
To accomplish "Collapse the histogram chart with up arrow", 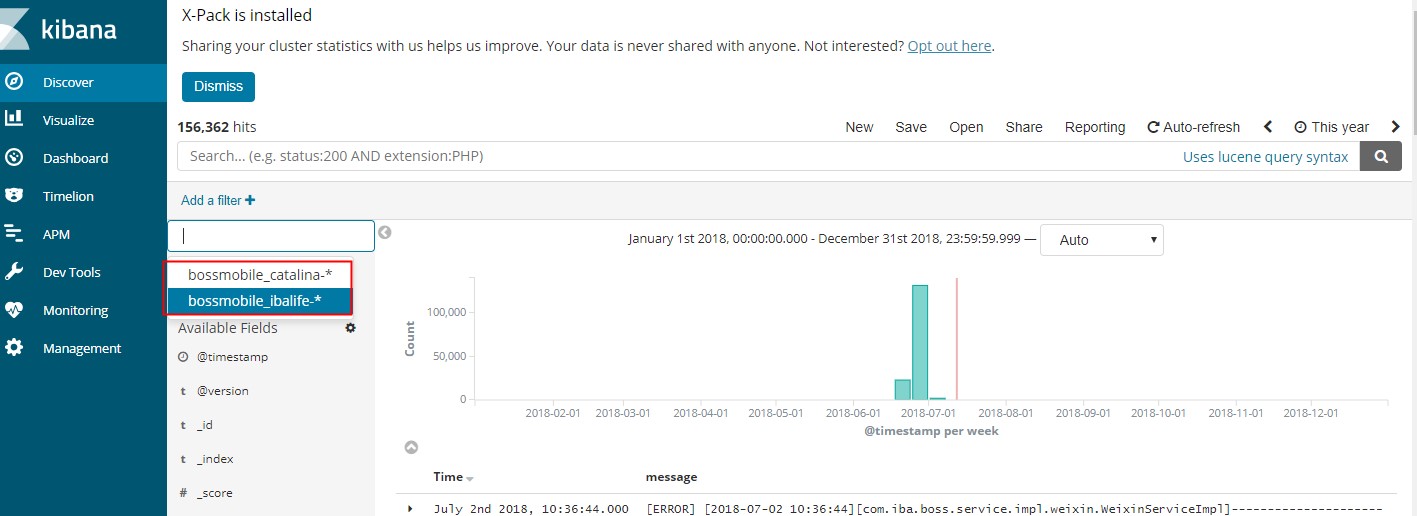I will (x=410, y=447).
